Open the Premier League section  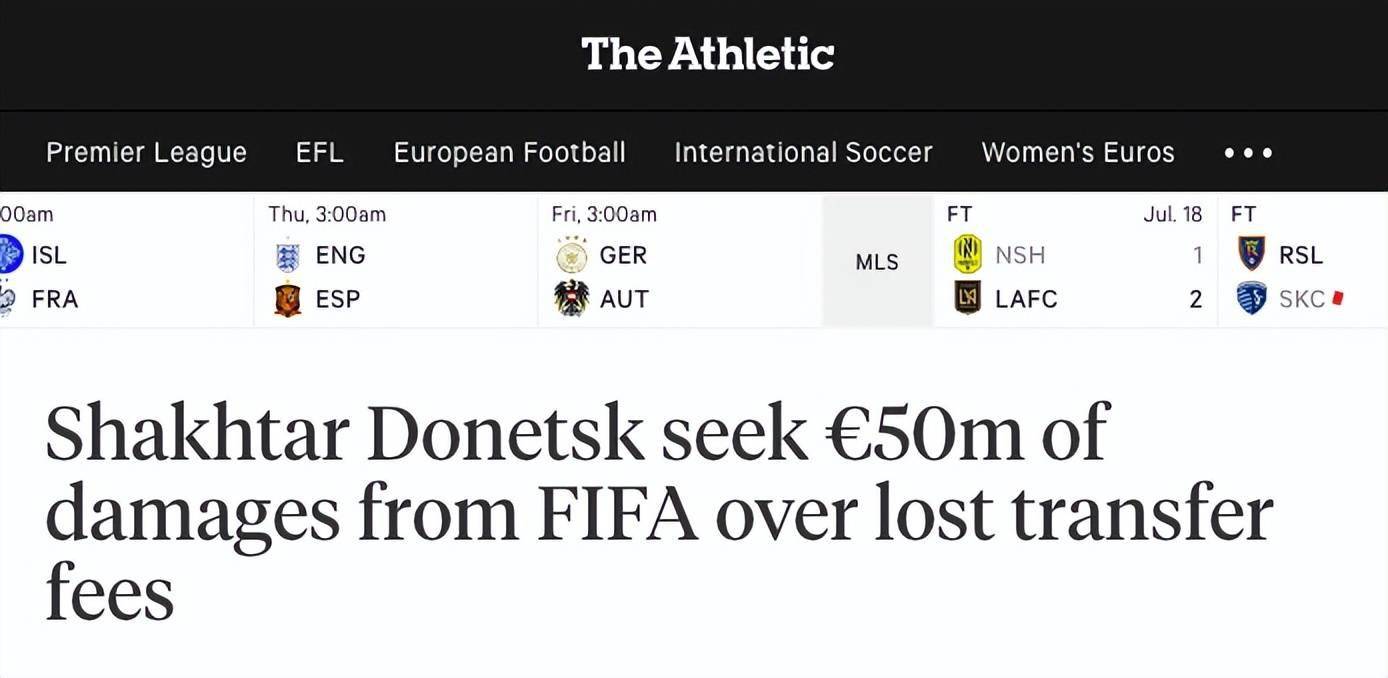click(146, 153)
